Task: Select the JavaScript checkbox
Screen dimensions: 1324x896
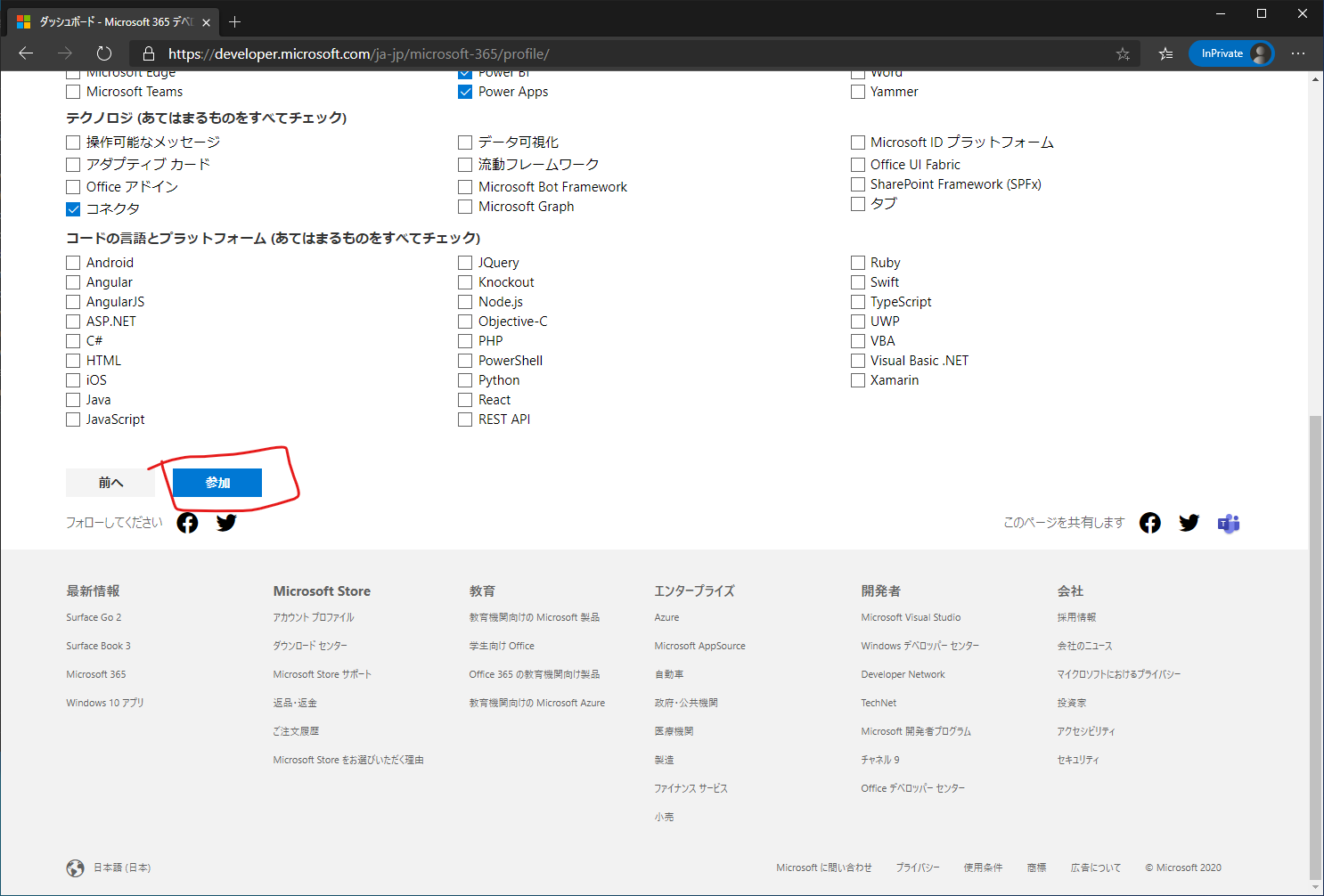Action: 73,419
